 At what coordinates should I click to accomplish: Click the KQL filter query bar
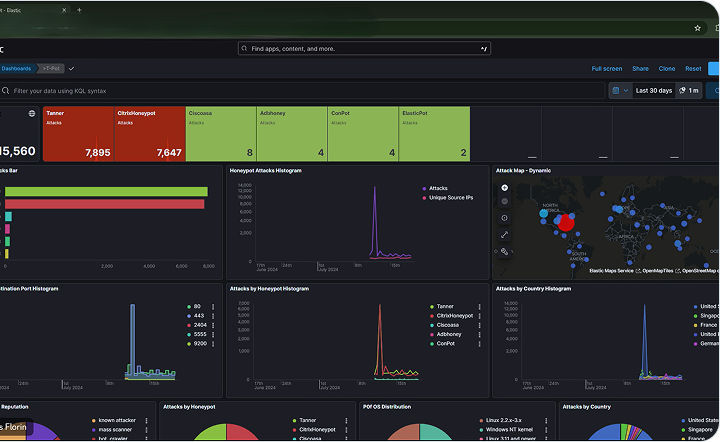pyautogui.click(x=302, y=91)
